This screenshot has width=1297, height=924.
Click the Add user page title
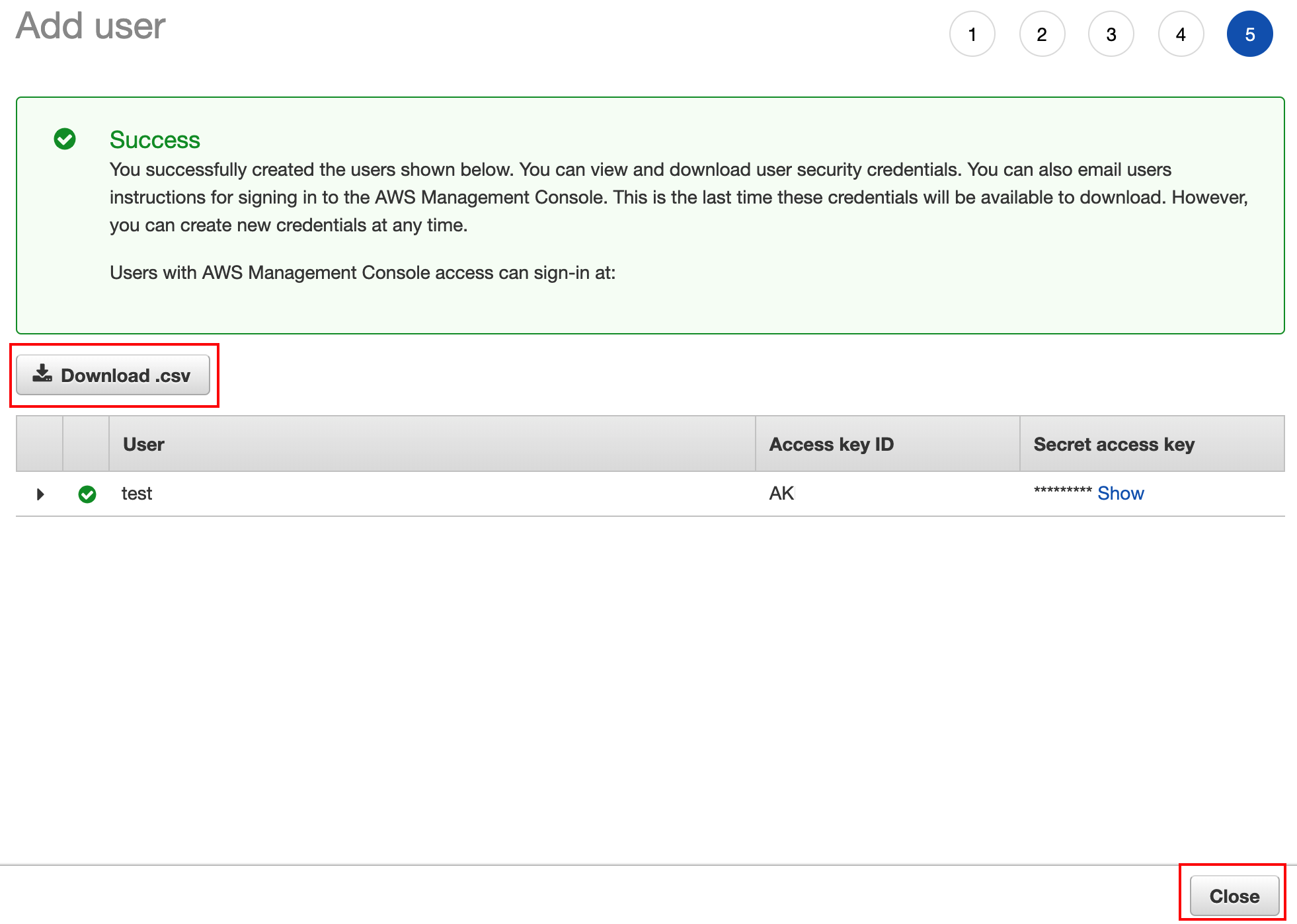tap(91, 26)
